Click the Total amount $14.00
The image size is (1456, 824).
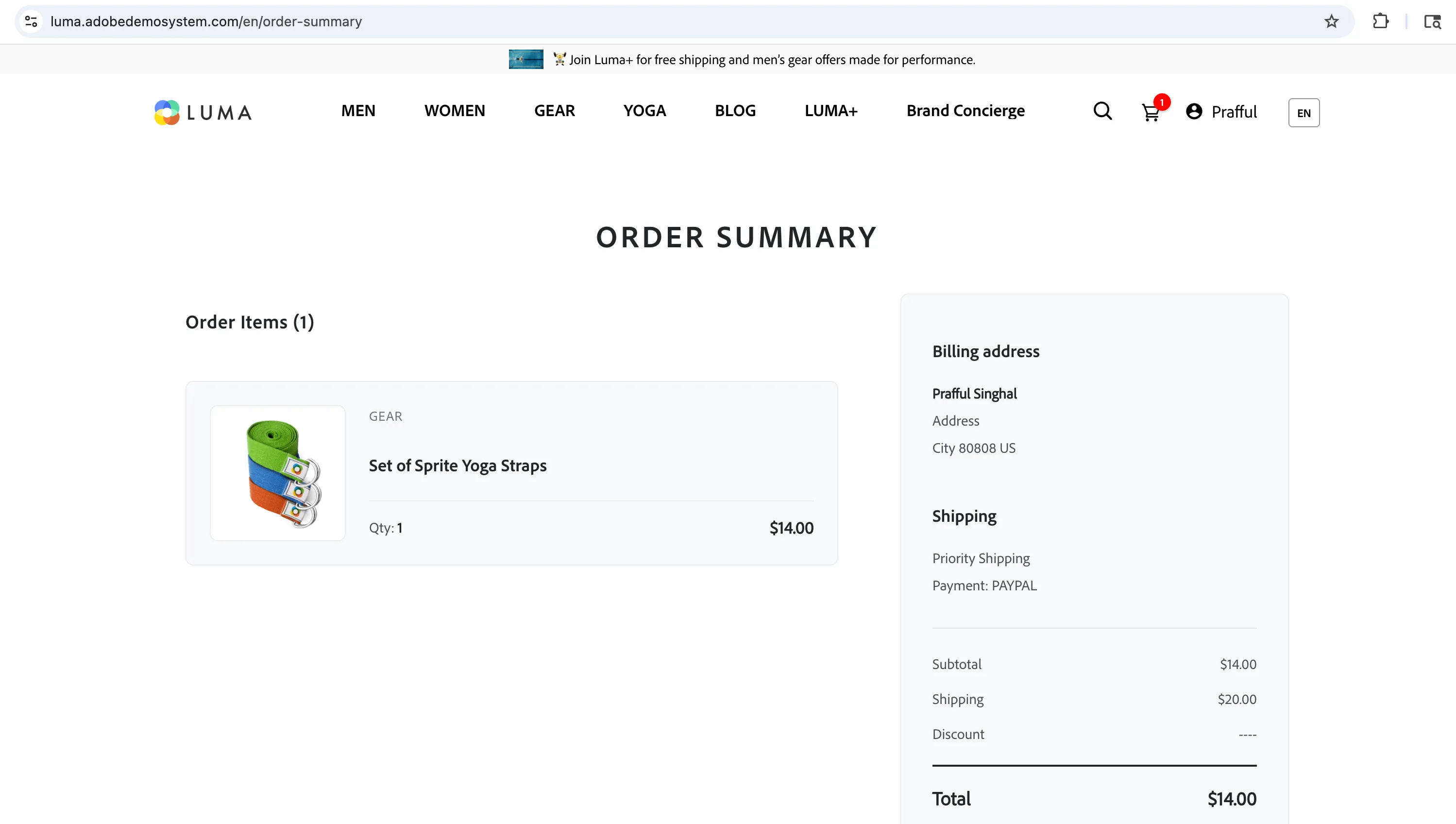click(1232, 799)
